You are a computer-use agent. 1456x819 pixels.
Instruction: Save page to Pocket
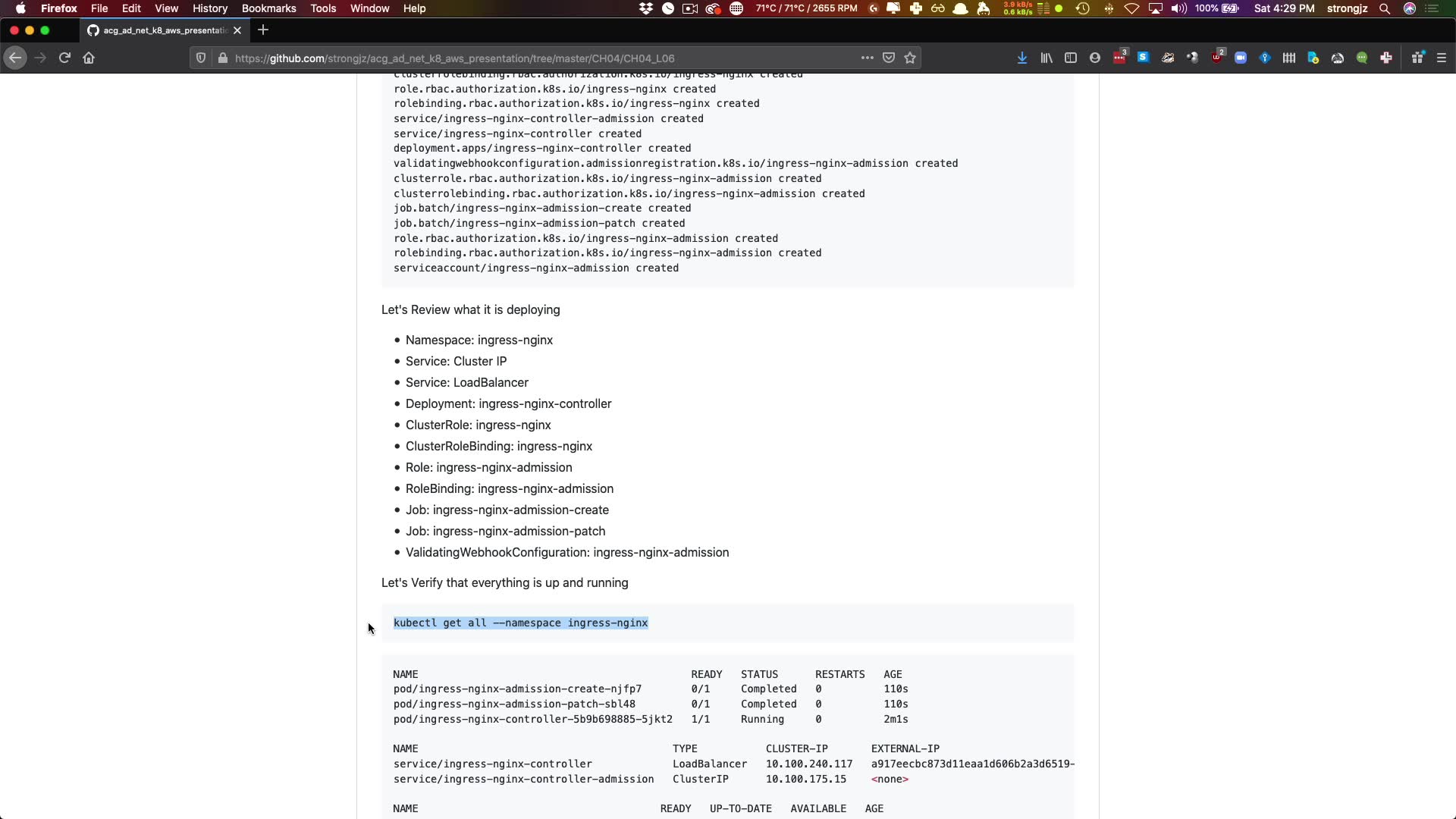point(889,58)
